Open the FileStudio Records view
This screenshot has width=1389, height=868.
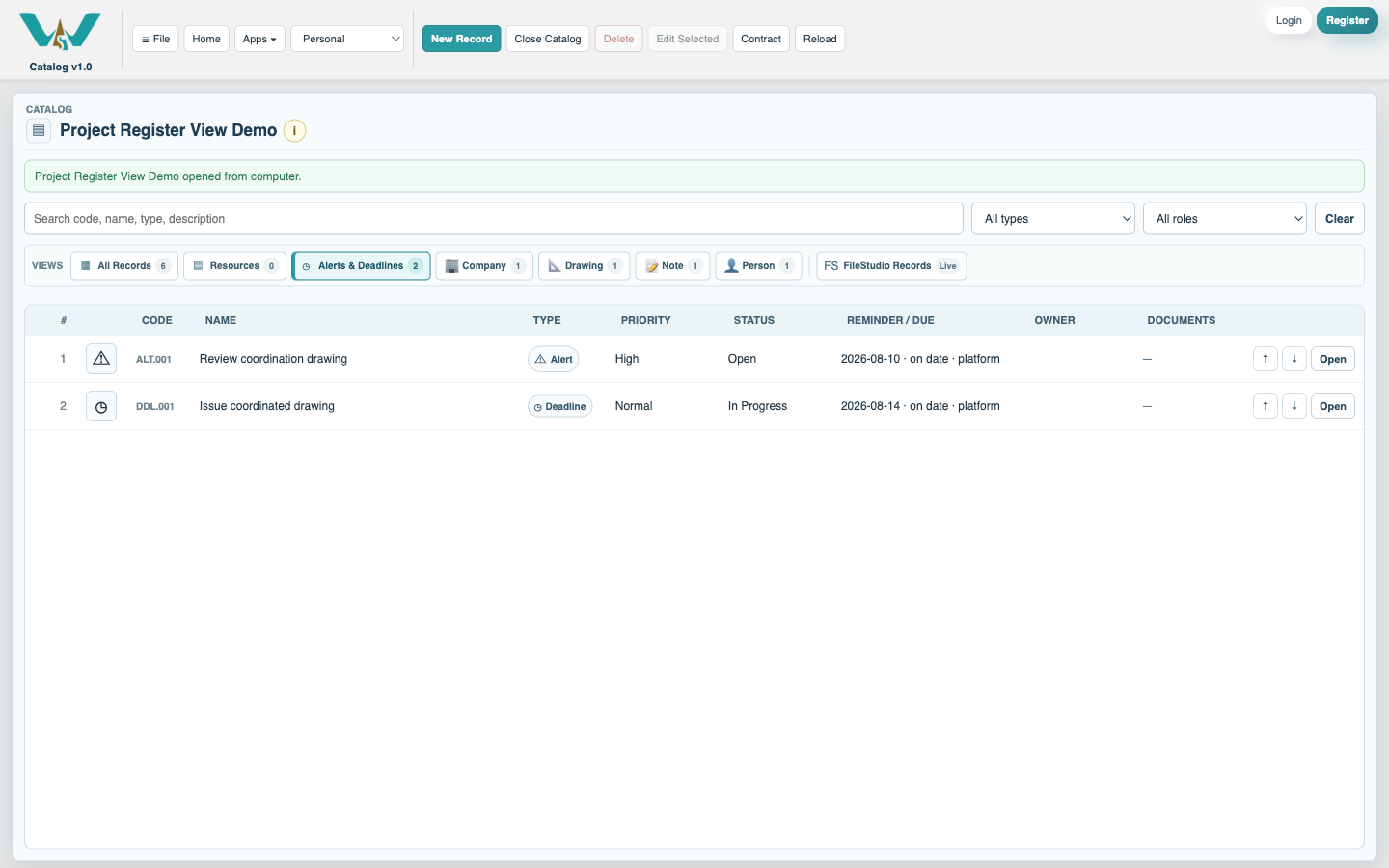(891, 266)
